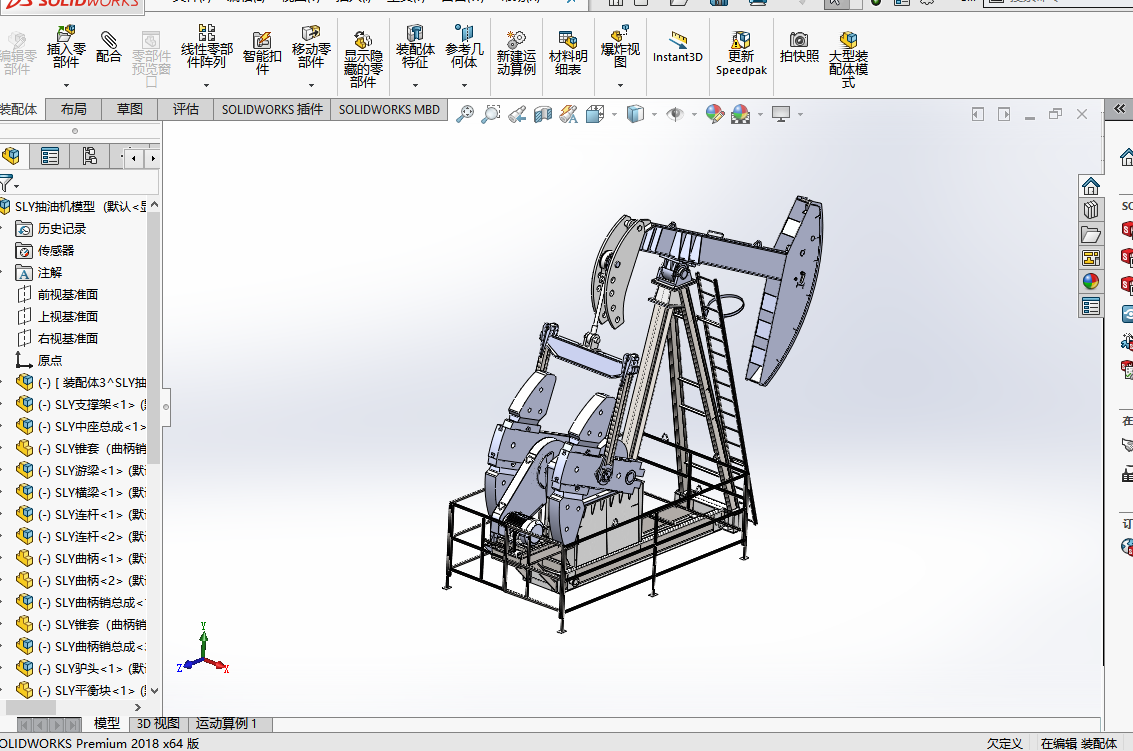Click Reference Geometry (参考几何体) icon
Viewport: 1133px width, 751px height.
464,46
